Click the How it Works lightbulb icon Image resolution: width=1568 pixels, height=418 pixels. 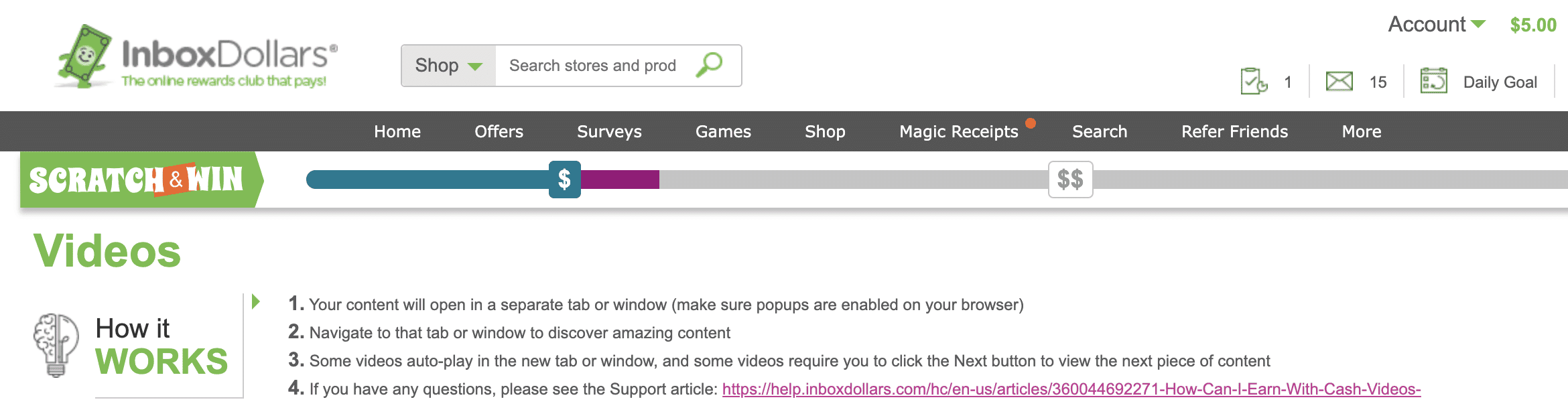coord(56,345)
